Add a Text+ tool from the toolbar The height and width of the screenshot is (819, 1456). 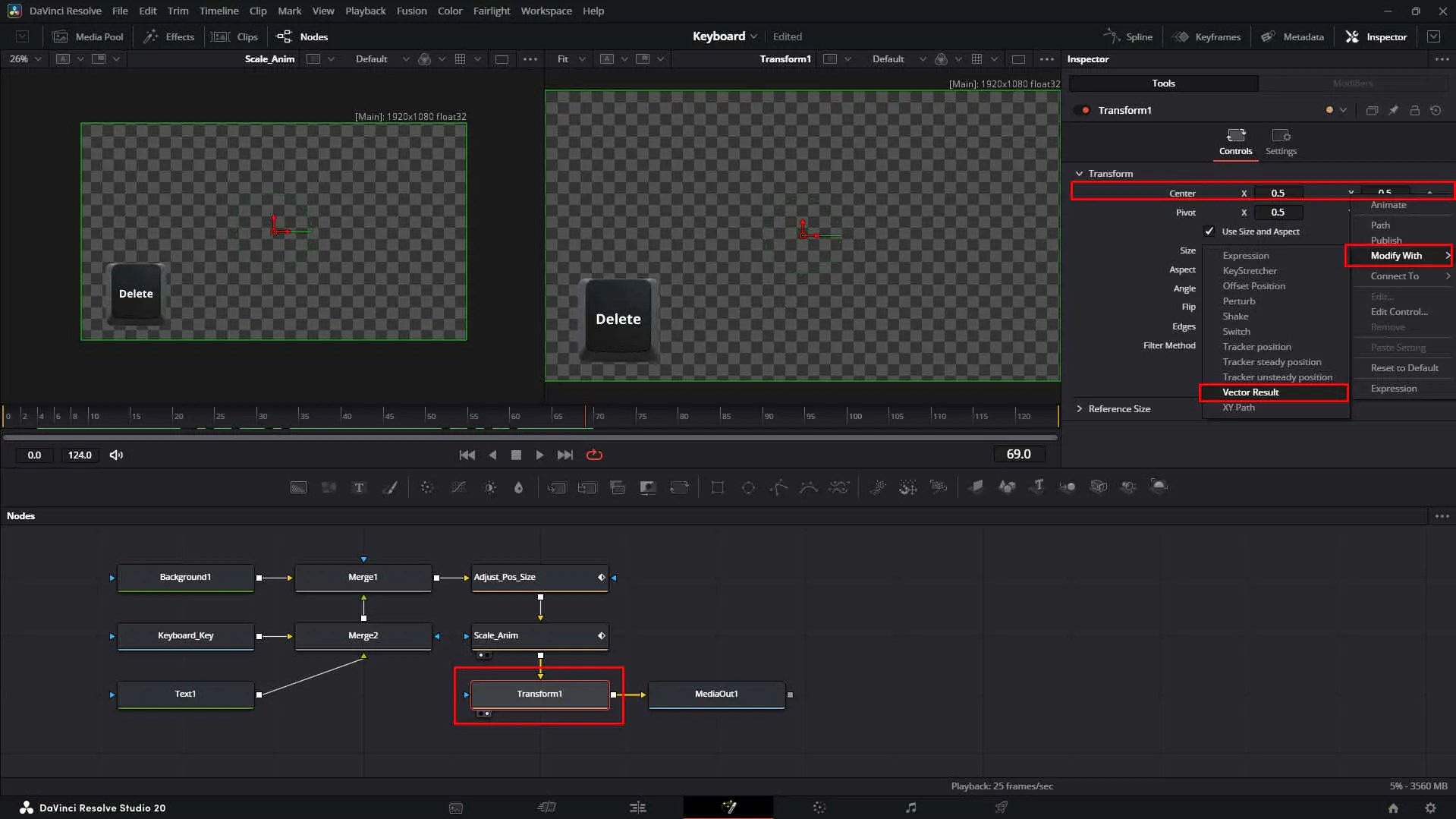[x=359, y=487]
